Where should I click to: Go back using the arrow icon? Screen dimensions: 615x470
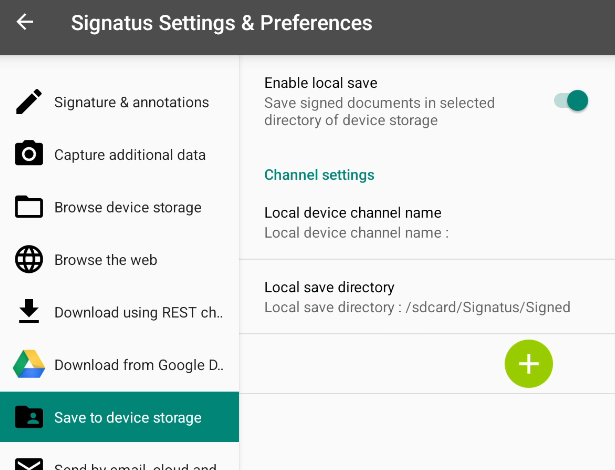click(x=25, y=22)
